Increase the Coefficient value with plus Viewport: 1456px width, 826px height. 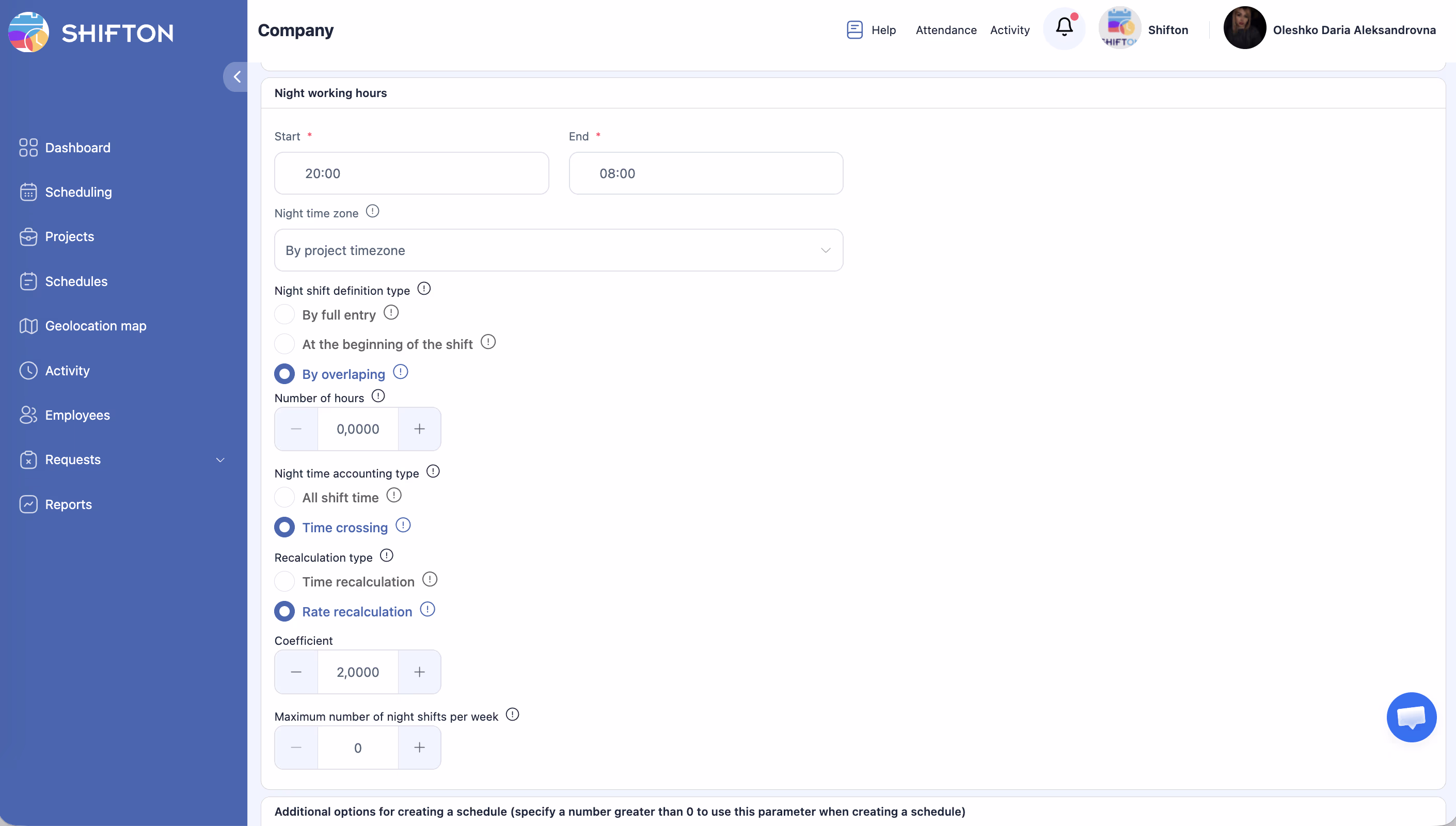(419, 672)
